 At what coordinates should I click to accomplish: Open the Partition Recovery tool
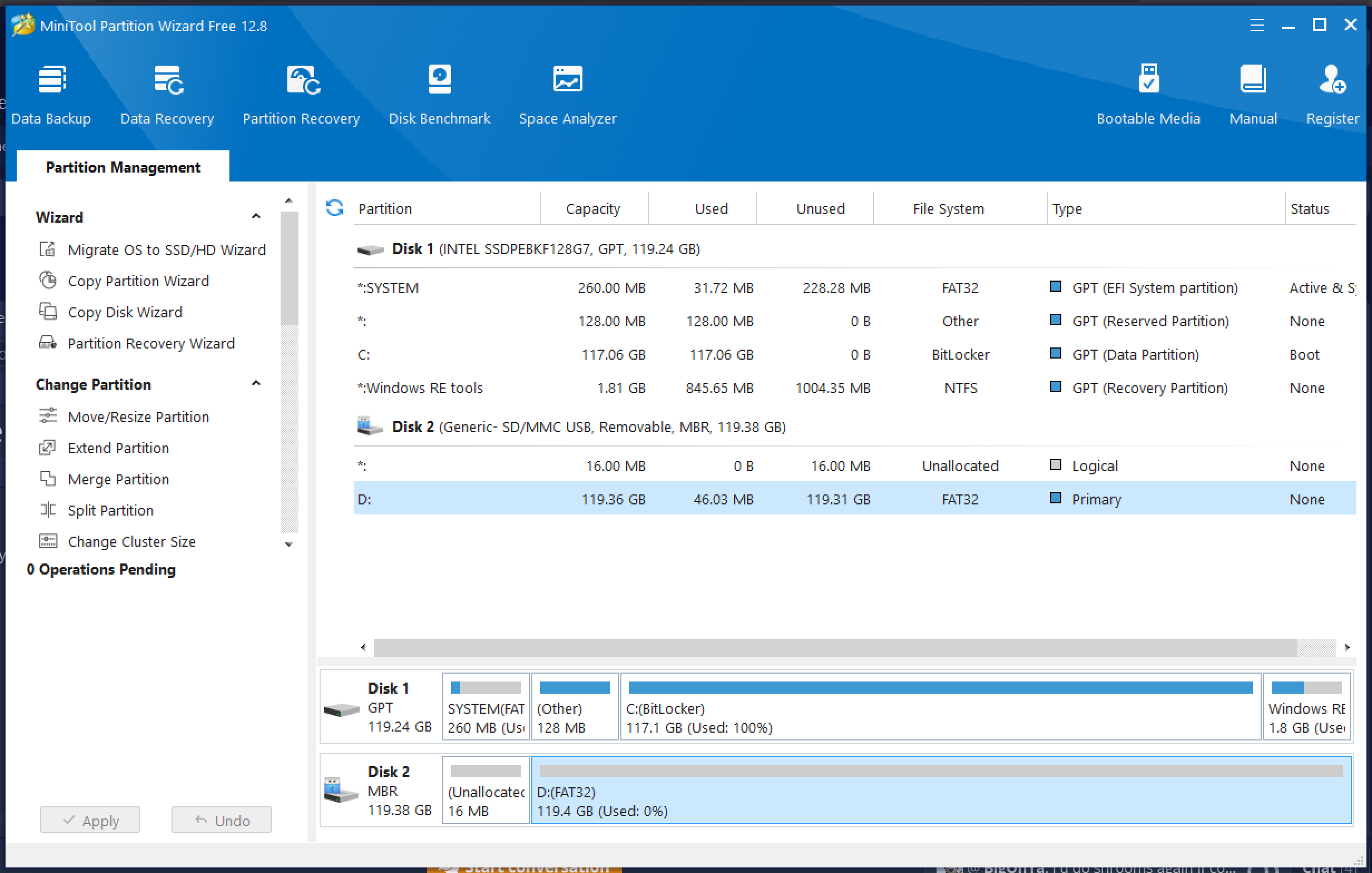click(301, 95)
